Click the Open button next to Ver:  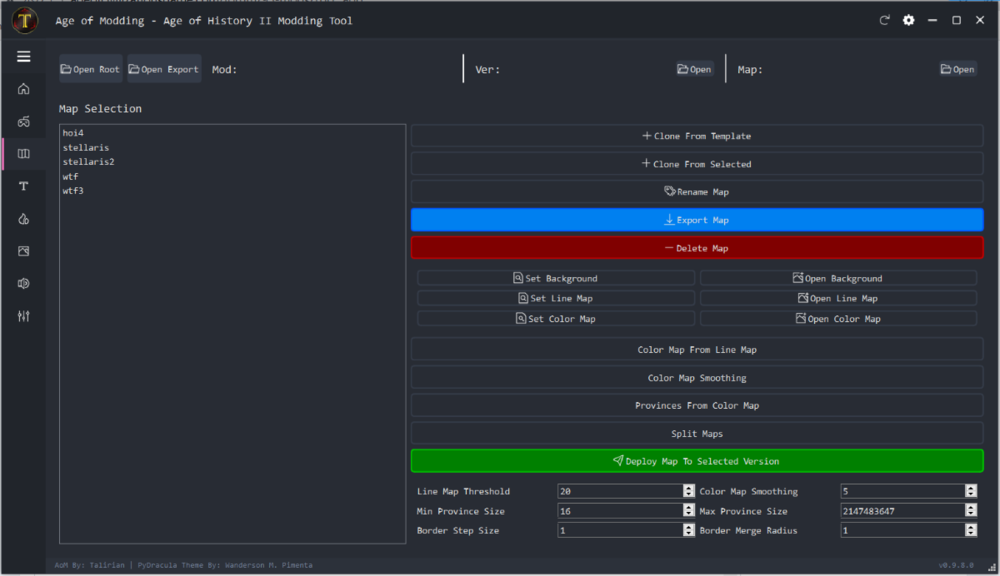(694, 69)
